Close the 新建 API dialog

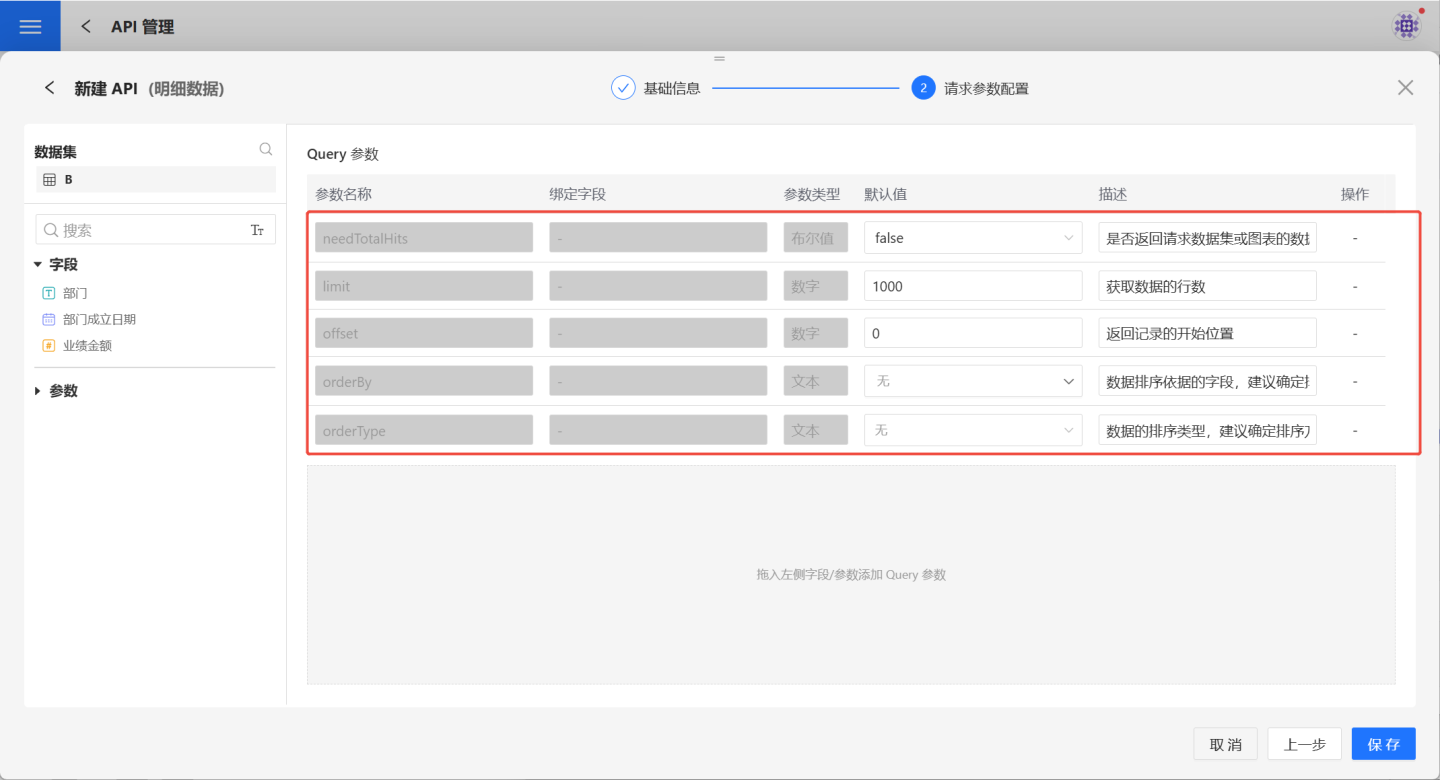click(1405, 88)
